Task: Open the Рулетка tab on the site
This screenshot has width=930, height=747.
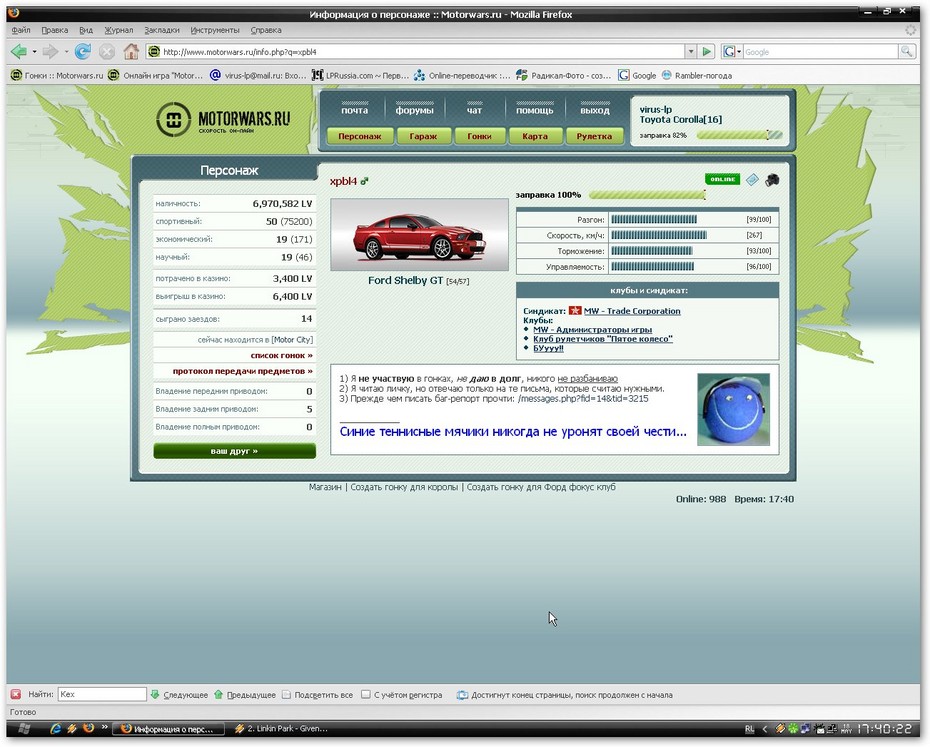Action: coord(594,136)
